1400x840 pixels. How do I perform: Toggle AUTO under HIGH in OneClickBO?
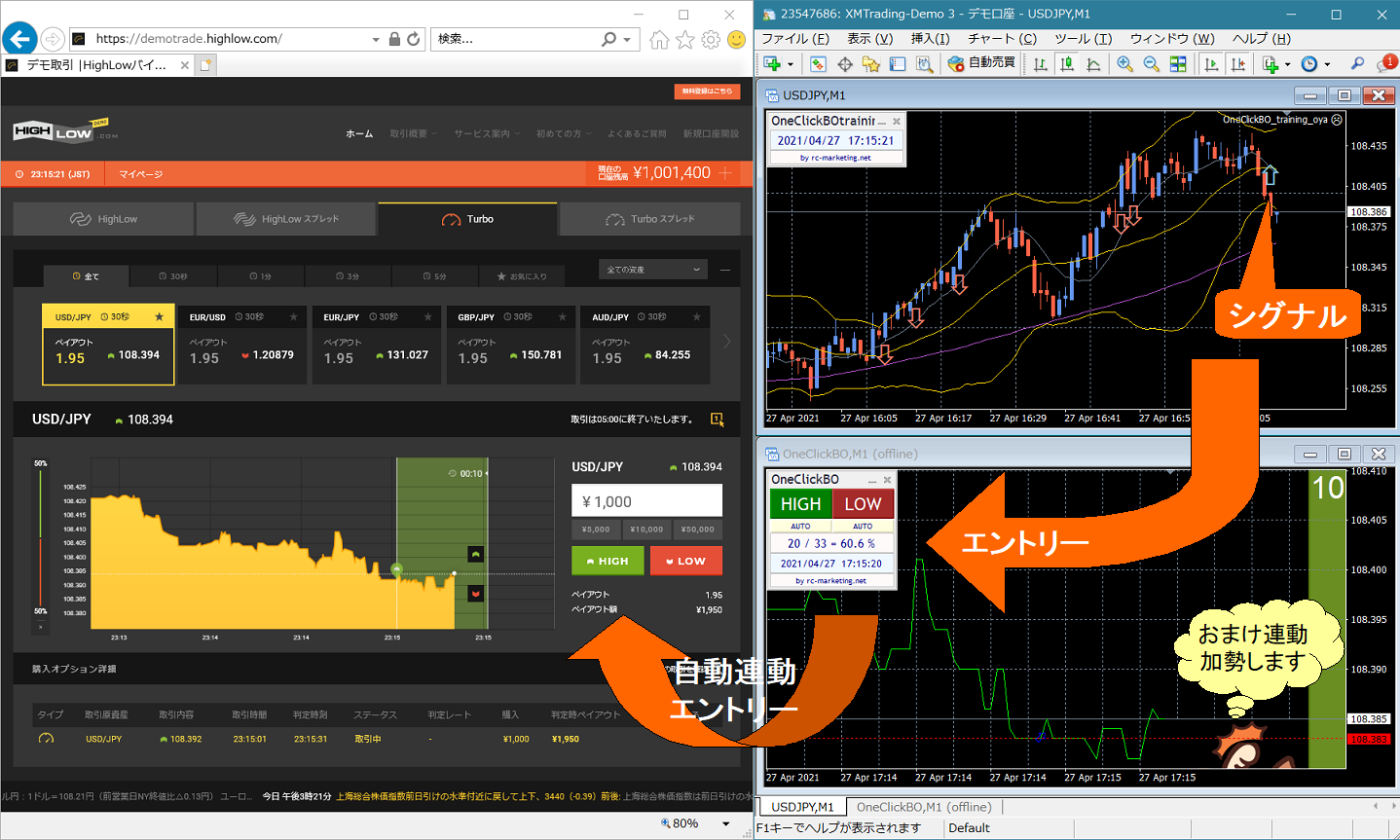coord(800,526)
